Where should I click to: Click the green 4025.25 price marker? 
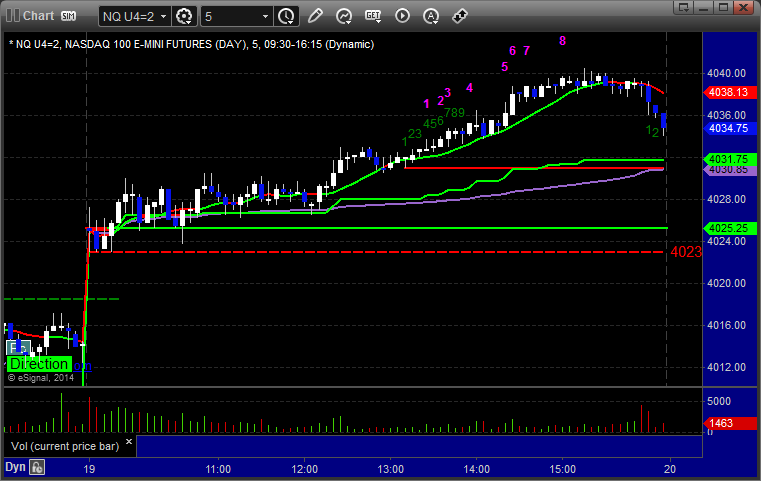(729, 228)
